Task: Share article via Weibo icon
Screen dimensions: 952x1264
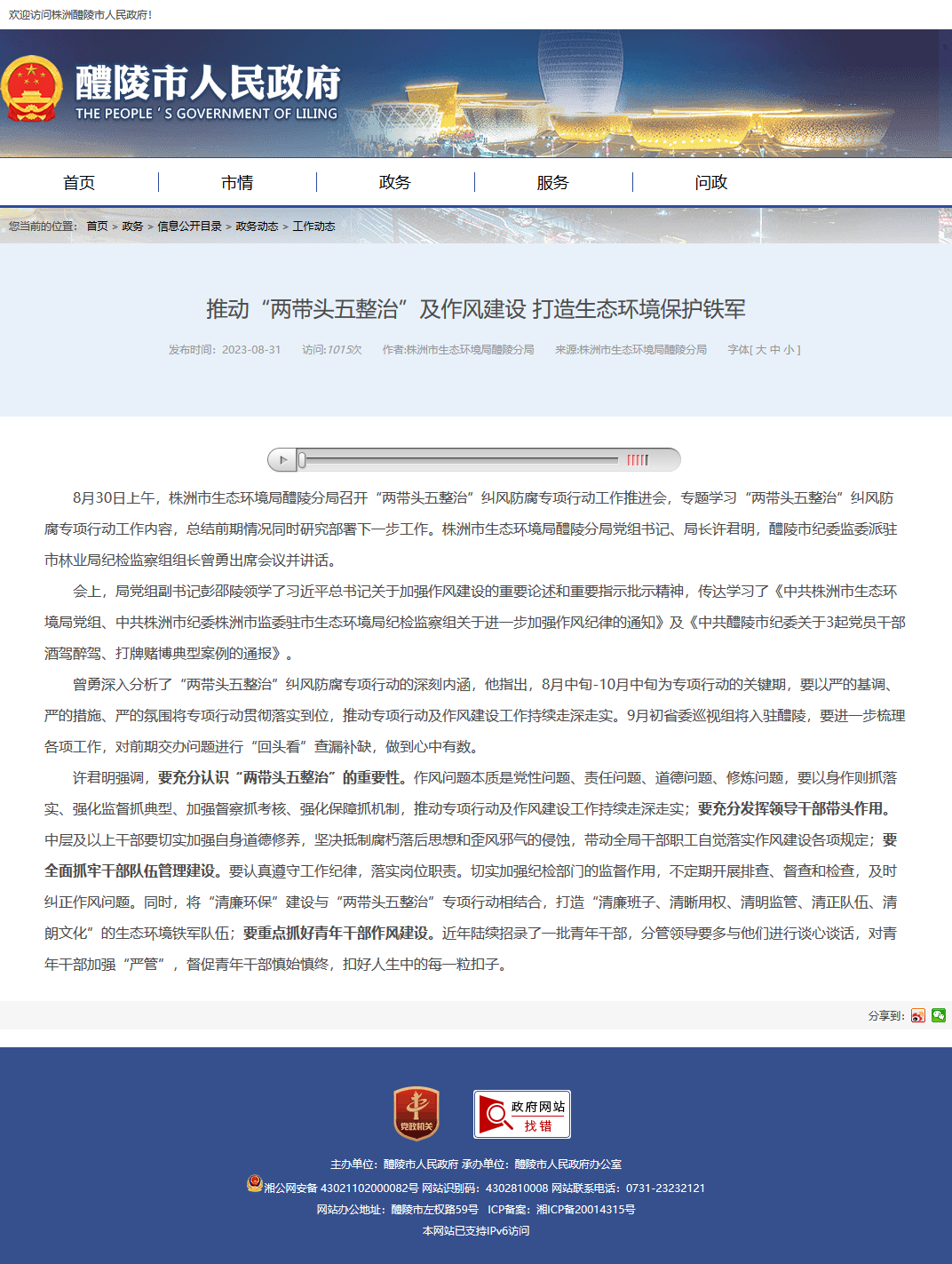Action: [x=918, y=1015]
